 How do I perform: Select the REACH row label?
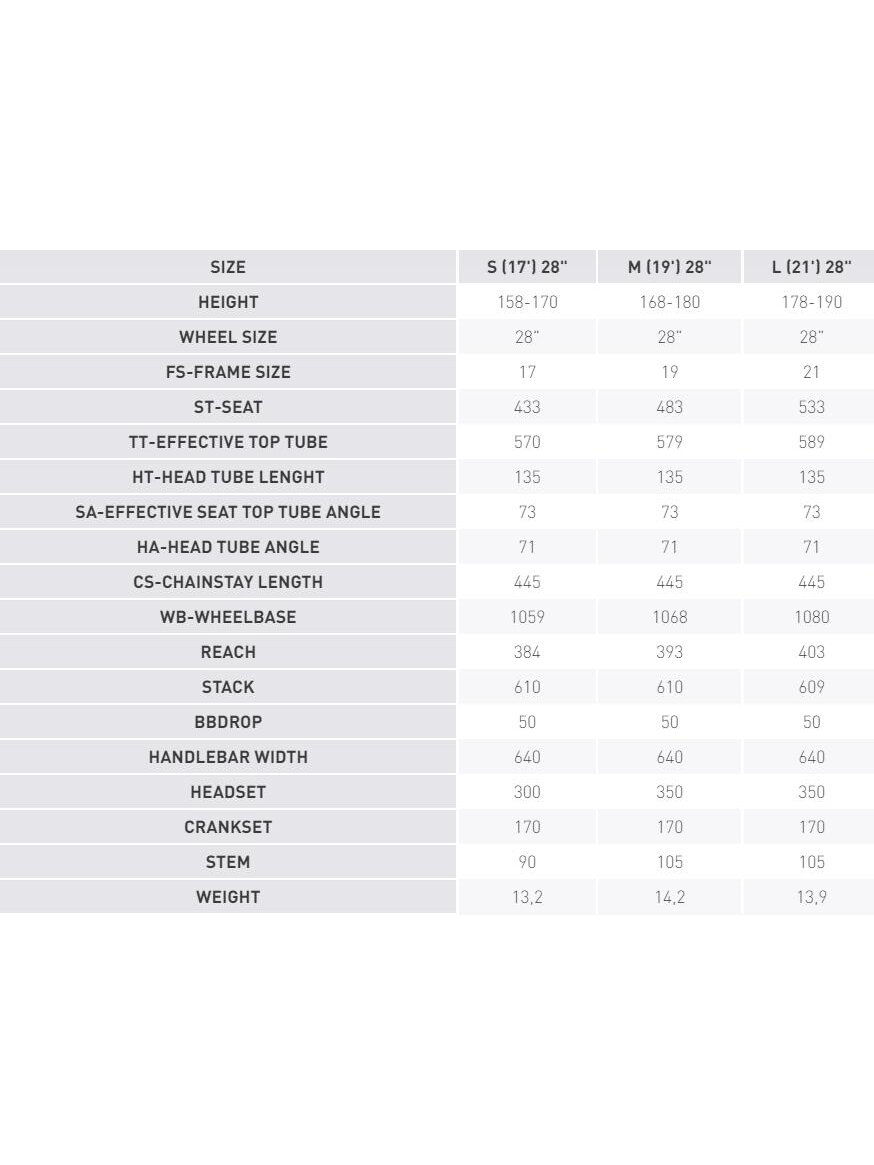tap(227, 652)
